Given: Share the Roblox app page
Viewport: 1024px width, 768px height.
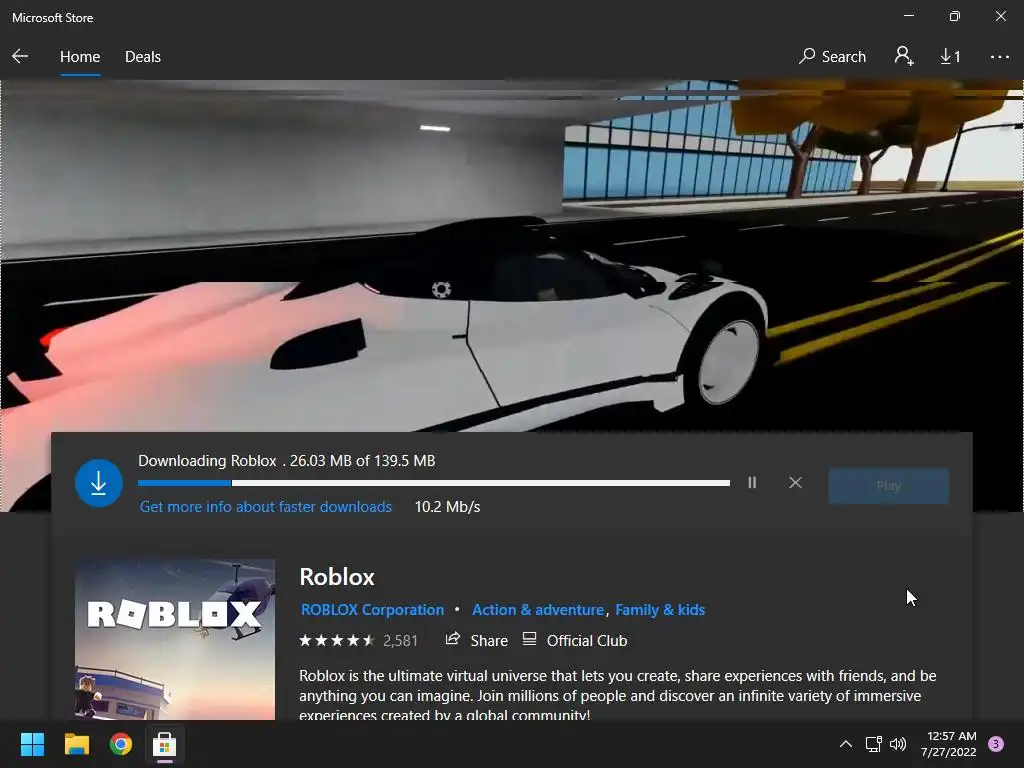Looking at the screenshot, I should (x=476, y=641).
